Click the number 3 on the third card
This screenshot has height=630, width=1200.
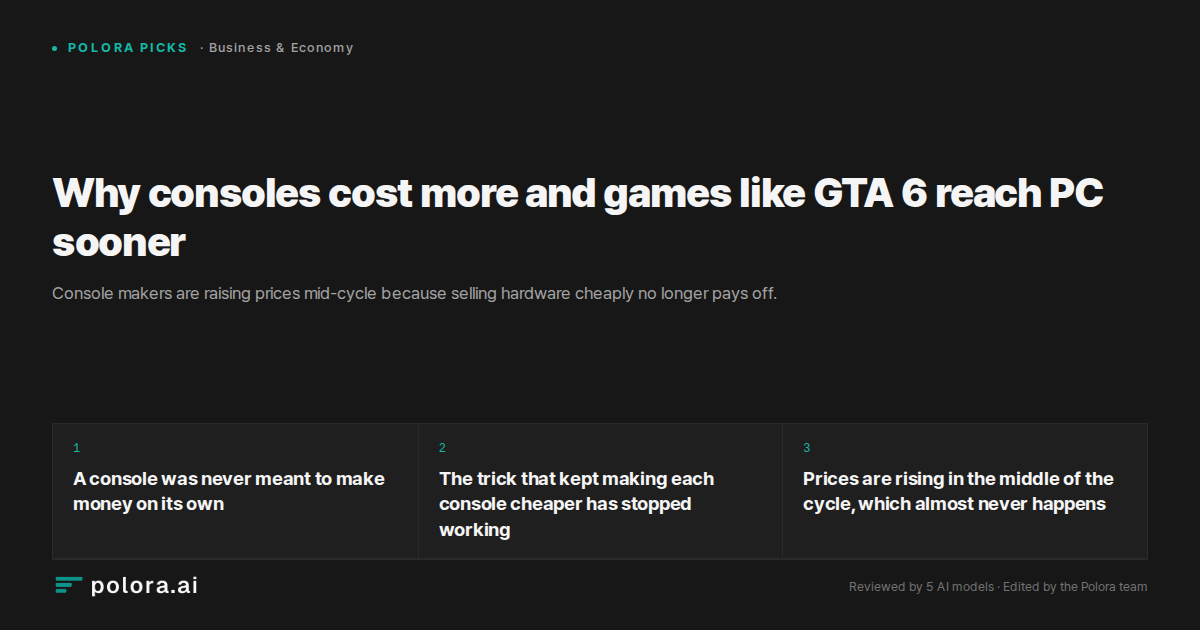[807, 448]
